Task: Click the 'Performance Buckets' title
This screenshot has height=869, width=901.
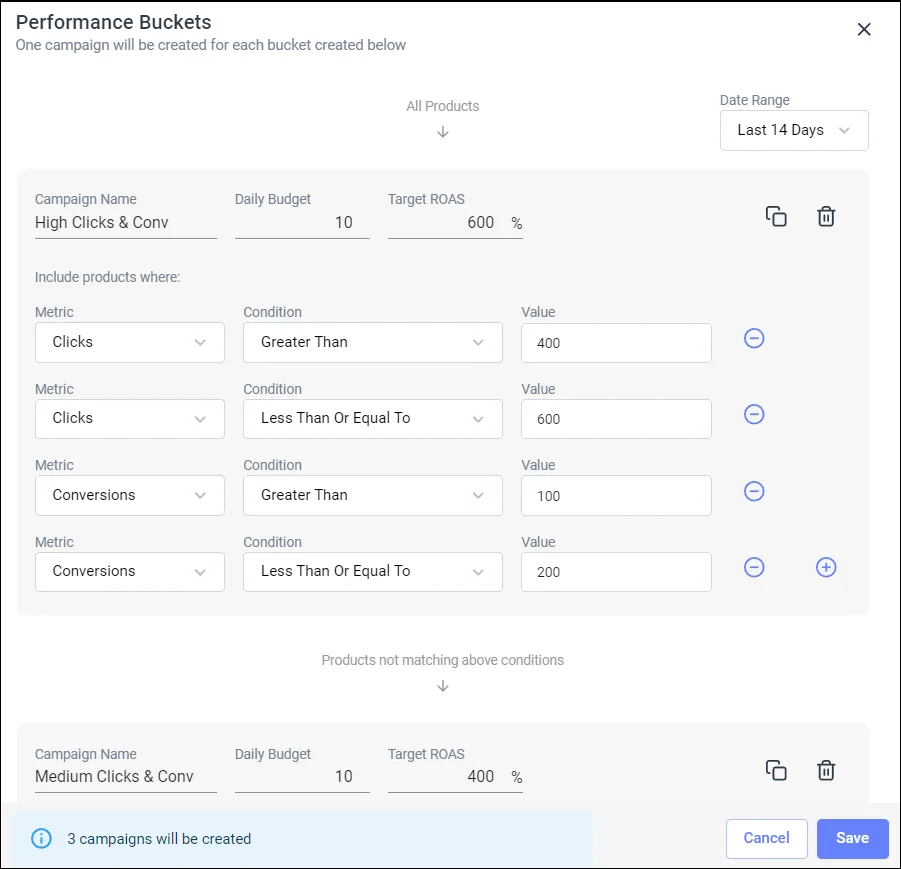Action: pyautogui.click(x=113, y=22)
